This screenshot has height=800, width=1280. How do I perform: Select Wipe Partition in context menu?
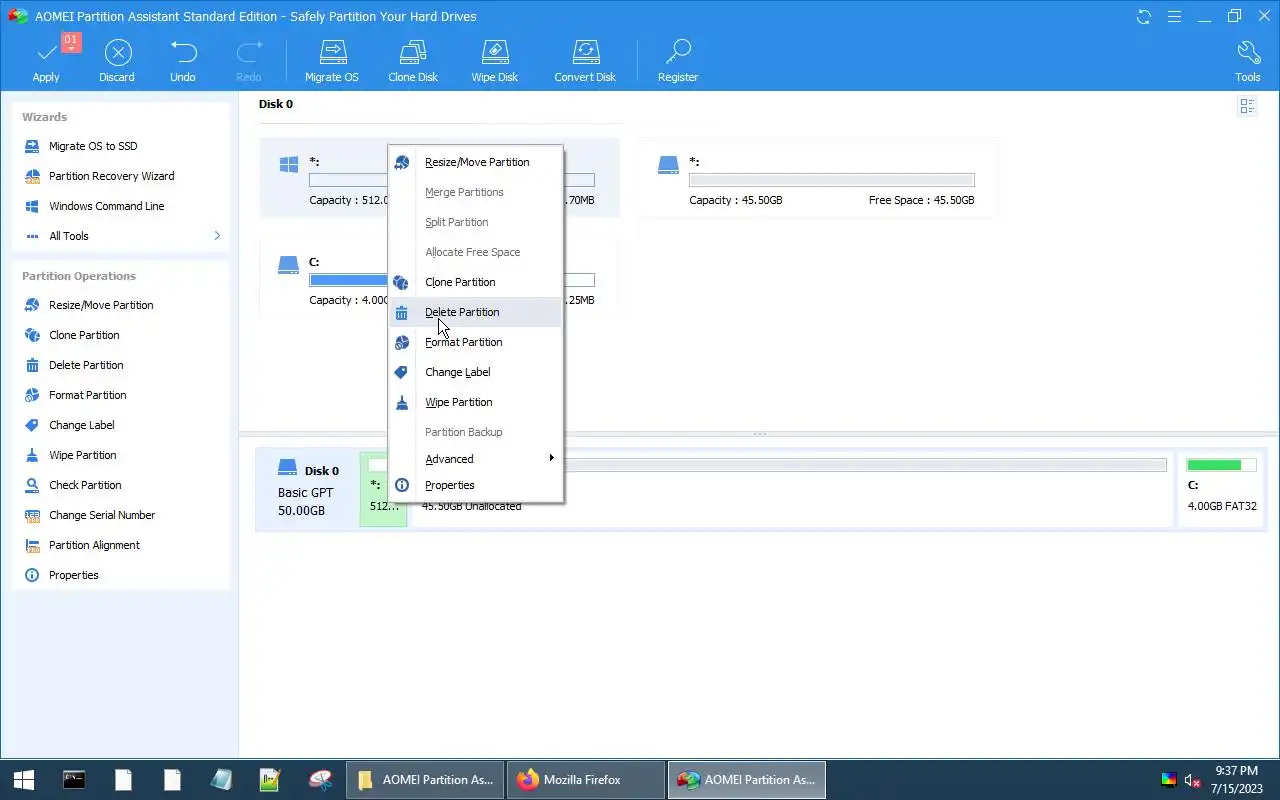[476, 402]
